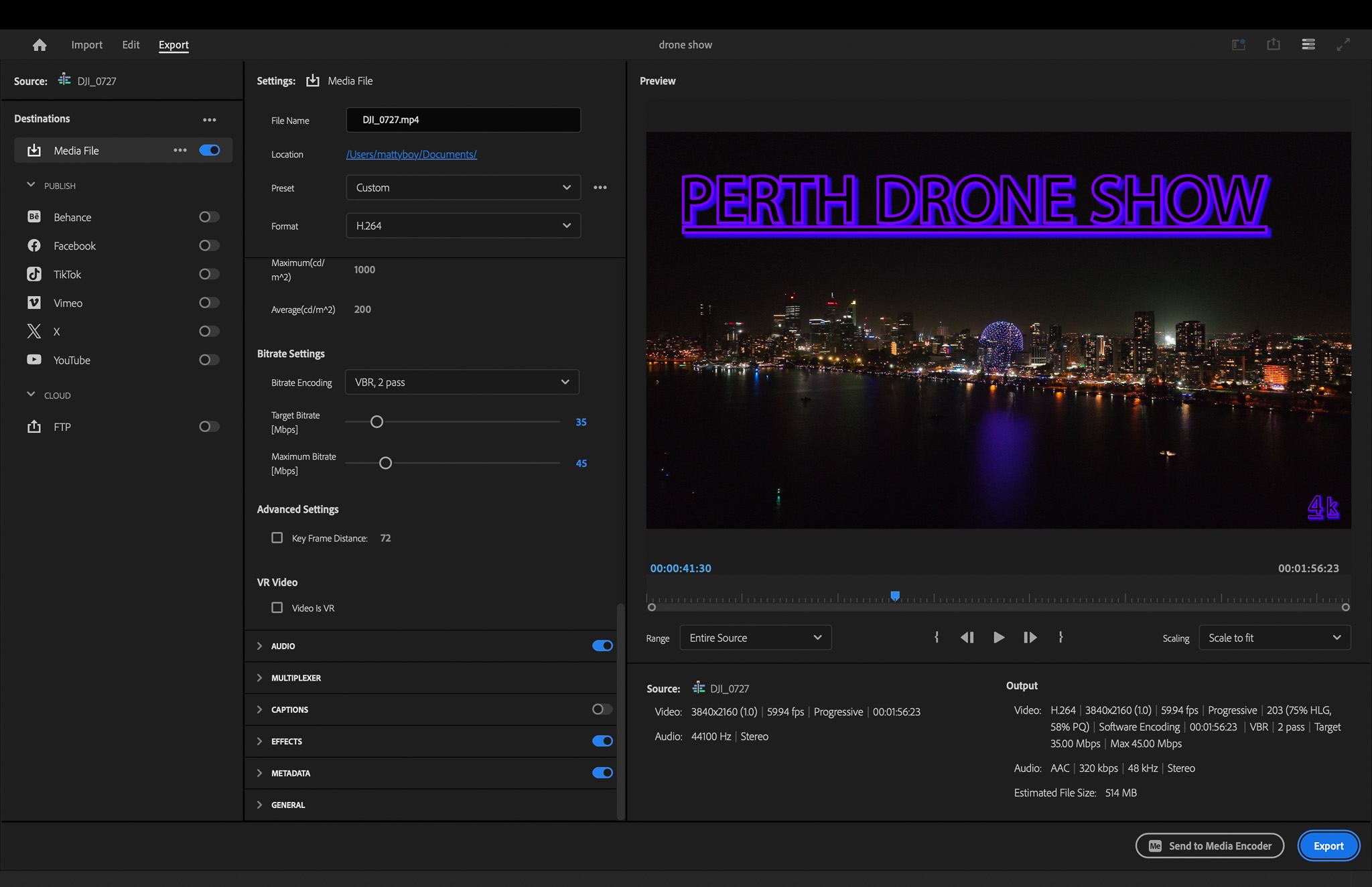Click the Target Bitrate slider handle
The image size is (1372, 887).
(x=376, y=421)
